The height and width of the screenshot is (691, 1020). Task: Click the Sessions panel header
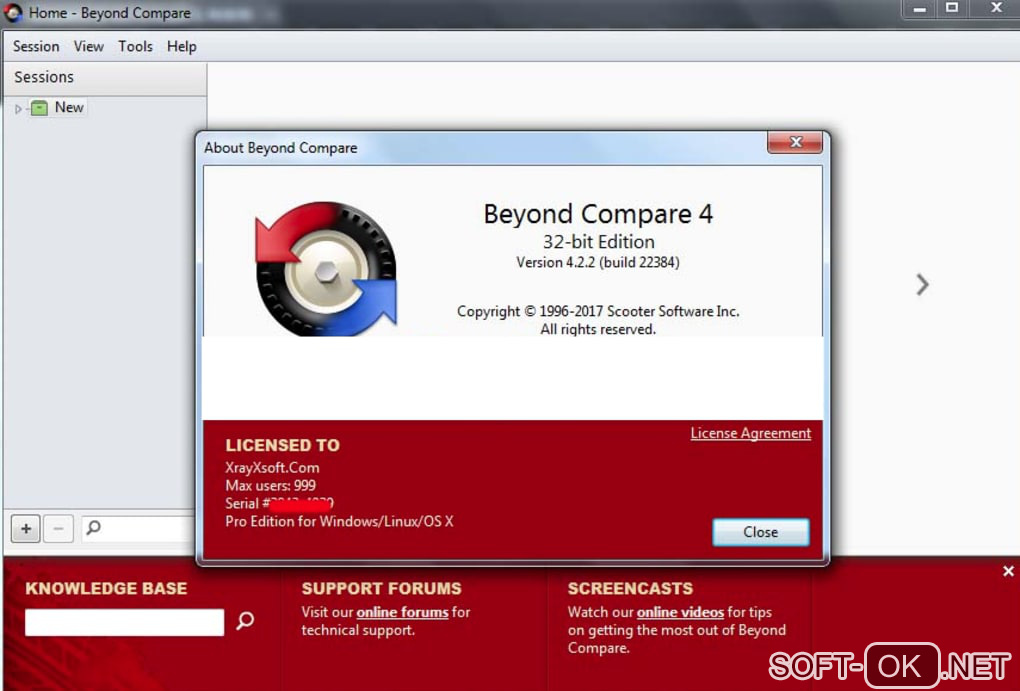coord(105,77)
